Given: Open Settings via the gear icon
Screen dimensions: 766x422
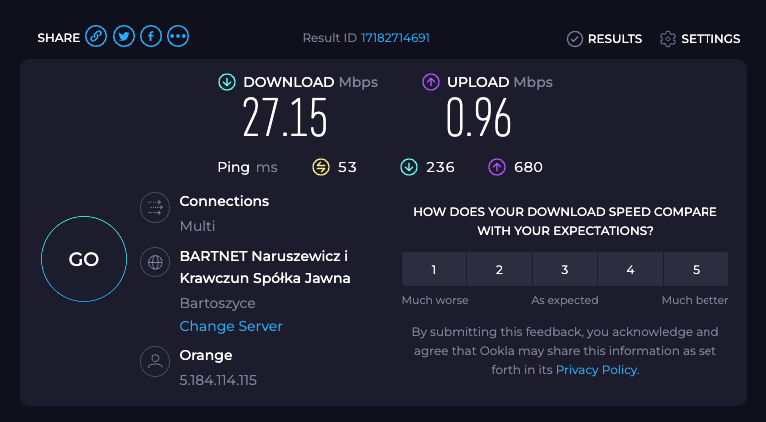Looking at the screenshot, I should pos(667,39).
